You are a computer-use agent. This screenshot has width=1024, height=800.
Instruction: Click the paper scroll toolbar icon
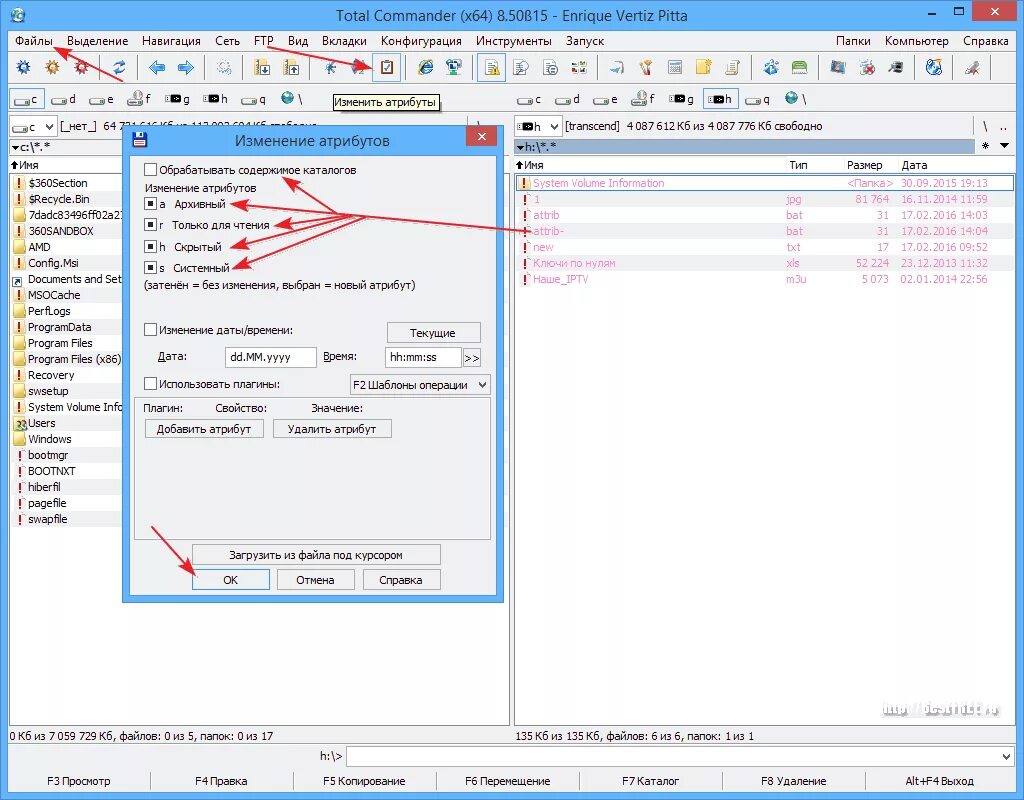pos(732,67)
